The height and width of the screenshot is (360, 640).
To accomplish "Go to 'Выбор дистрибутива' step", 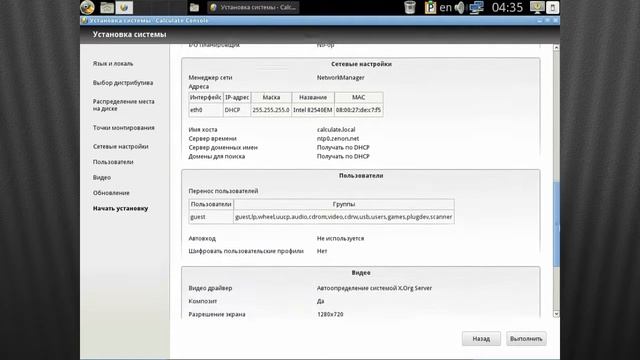I will pyautogui.click(x=123, y=83).
